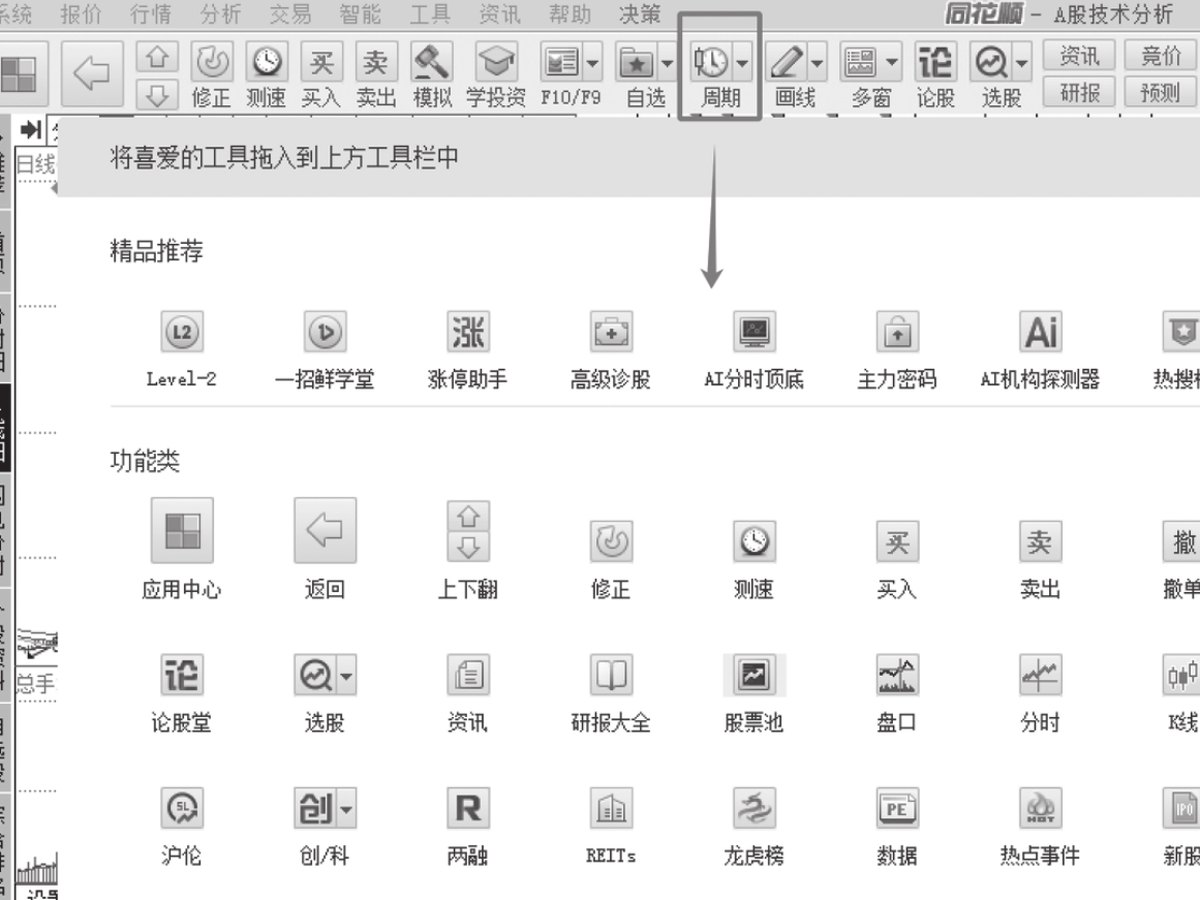Expand the 创/科 tool dropdown arrow
This screenshot has width=1200, height=900.
point(346,808)
